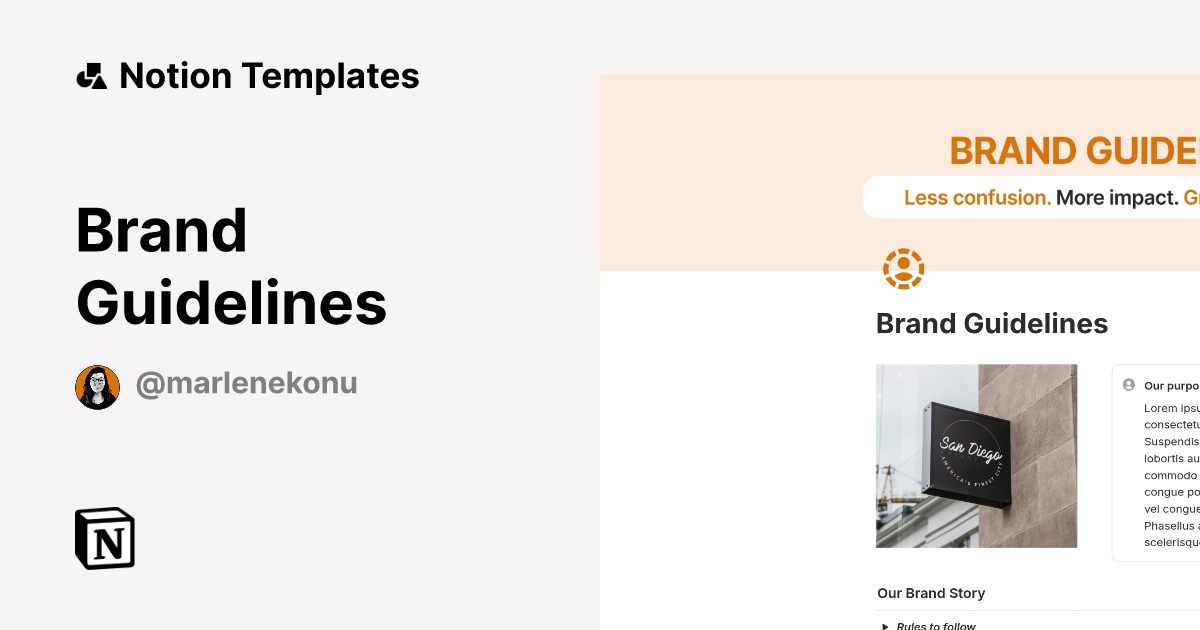Click the Notion cube logo
Screen dimensions: 1200x630
pyautogui.click(x=105, y=539)
